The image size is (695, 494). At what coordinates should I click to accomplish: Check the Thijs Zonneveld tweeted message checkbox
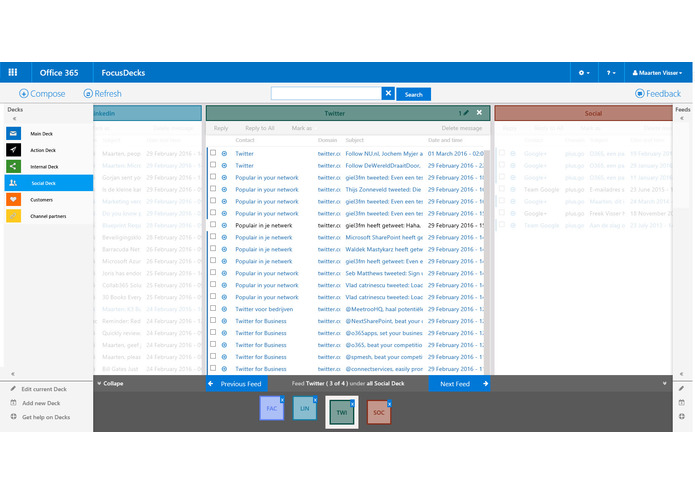pos(213,188)
